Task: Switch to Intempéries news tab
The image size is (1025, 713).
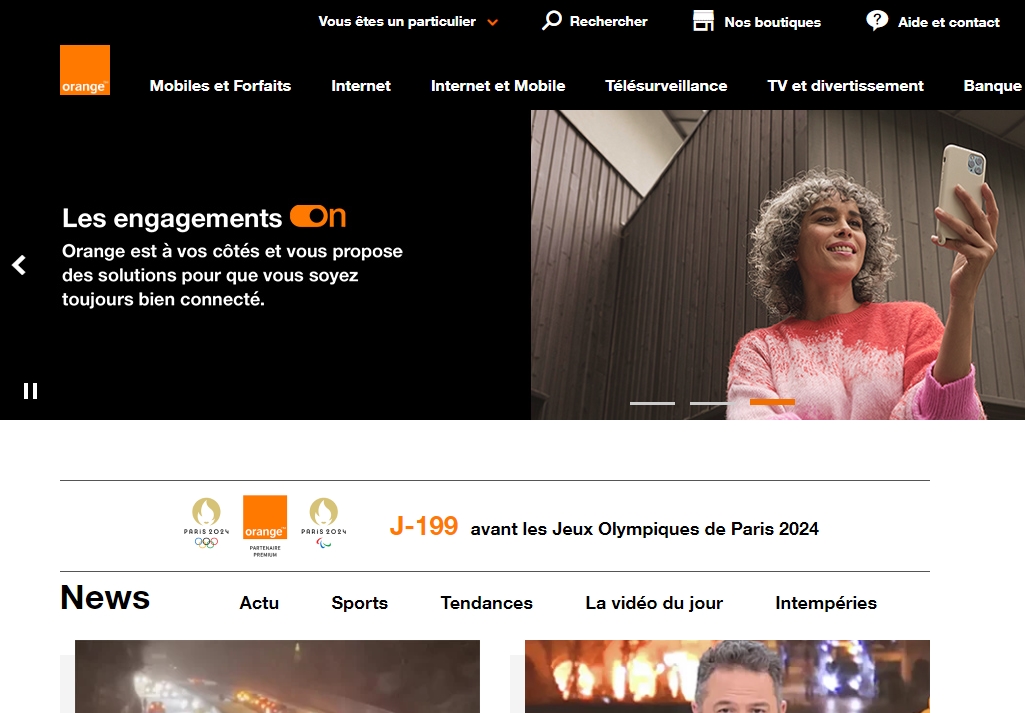Action: pyautogui.click(x=826, y=603)
